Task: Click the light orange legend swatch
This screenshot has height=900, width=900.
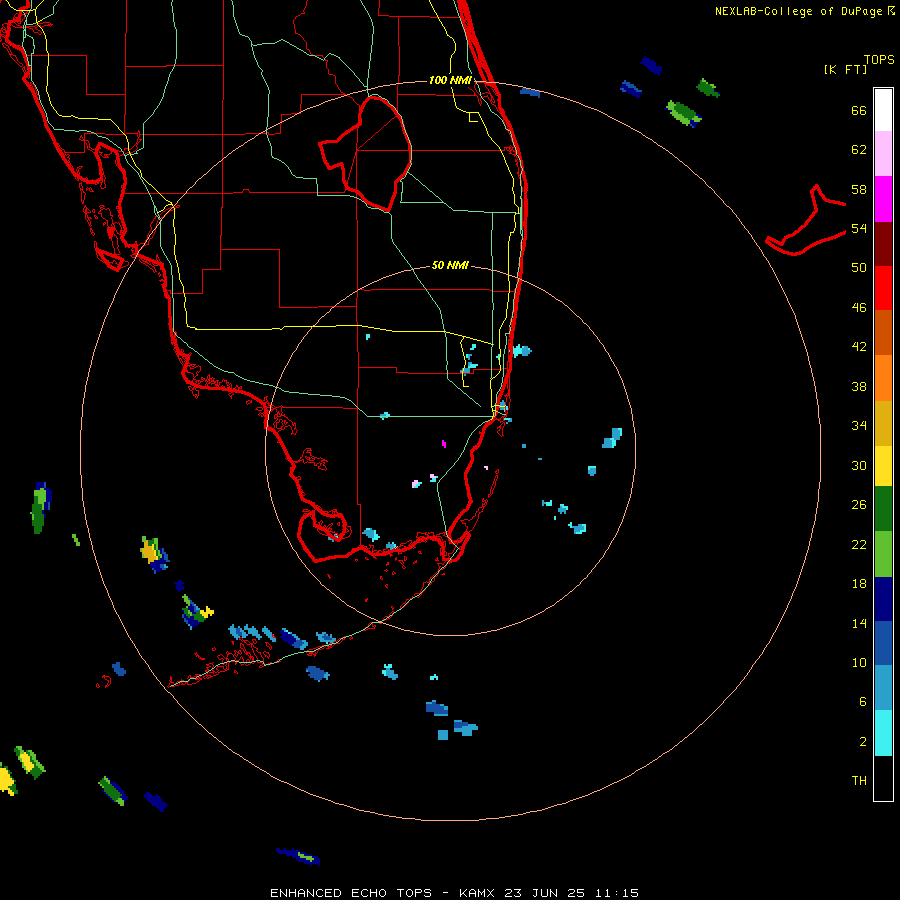Action: pos(883,378)
